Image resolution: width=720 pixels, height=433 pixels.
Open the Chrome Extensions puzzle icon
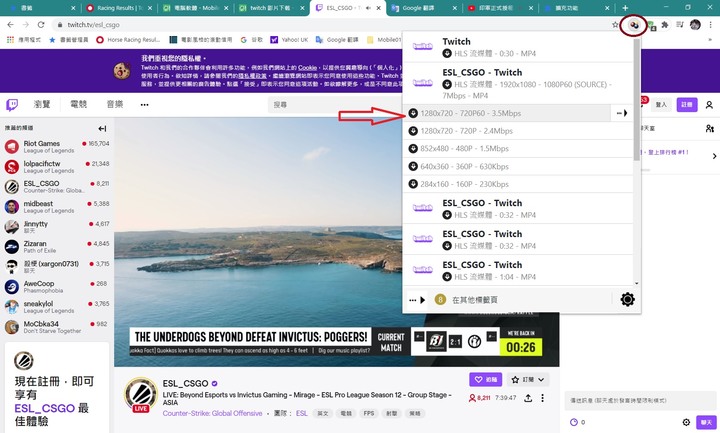(x=664, y=25)
